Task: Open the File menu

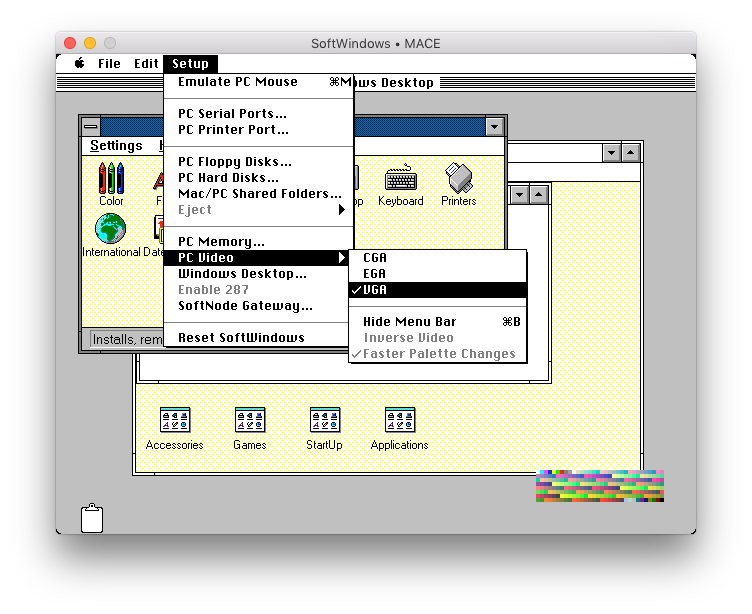Action: (109, 63)
